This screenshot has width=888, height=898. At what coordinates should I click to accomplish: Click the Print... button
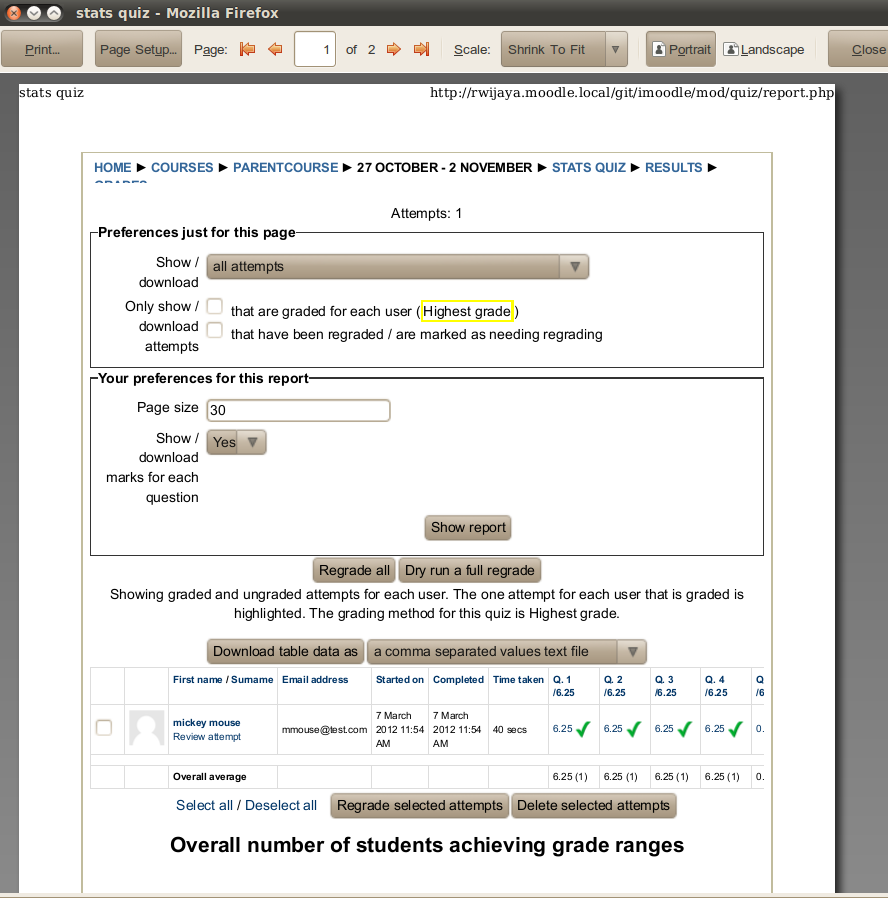click(42, 49)
